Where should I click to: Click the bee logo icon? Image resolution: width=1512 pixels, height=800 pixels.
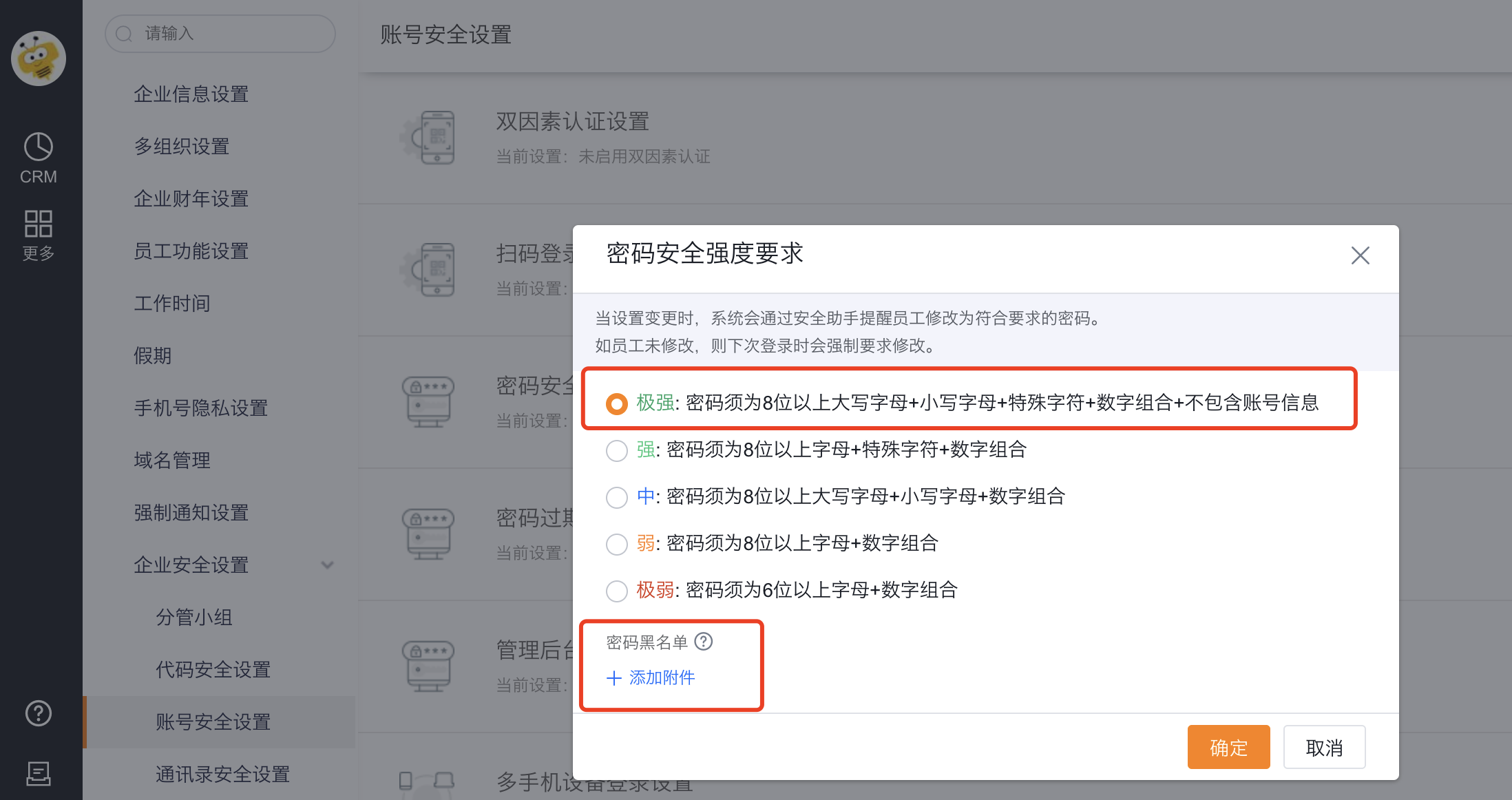point(39,59)
